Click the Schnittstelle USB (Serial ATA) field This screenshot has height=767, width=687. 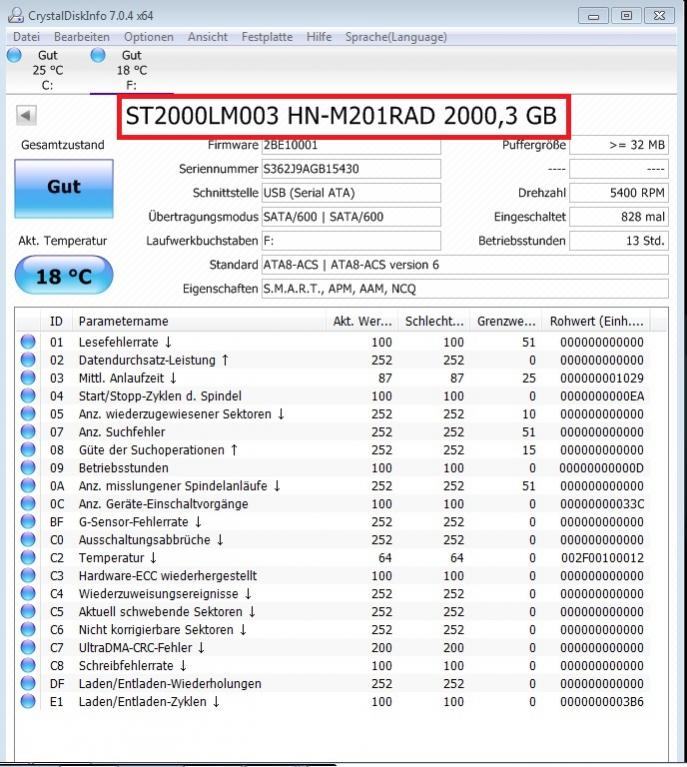(351, 193)
